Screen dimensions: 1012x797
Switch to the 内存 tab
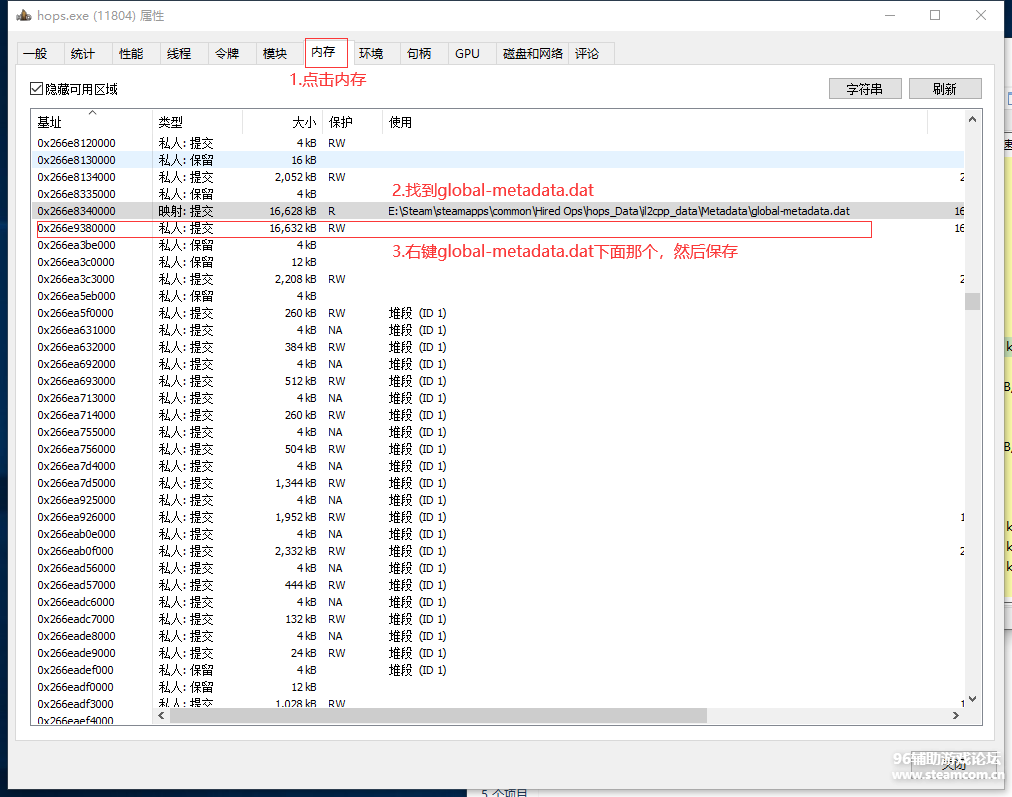324,52
